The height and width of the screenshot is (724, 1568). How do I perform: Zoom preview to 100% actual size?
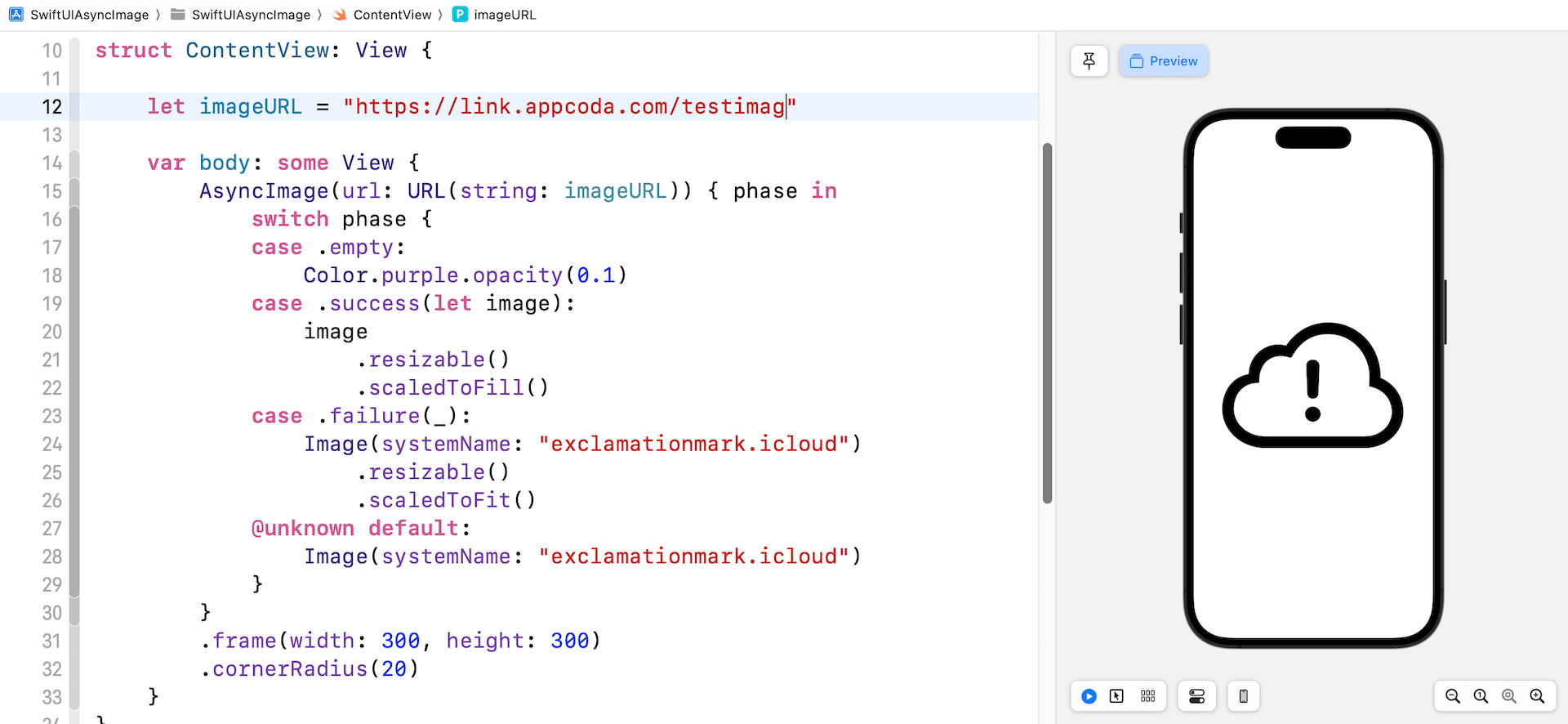point(1481,696)
